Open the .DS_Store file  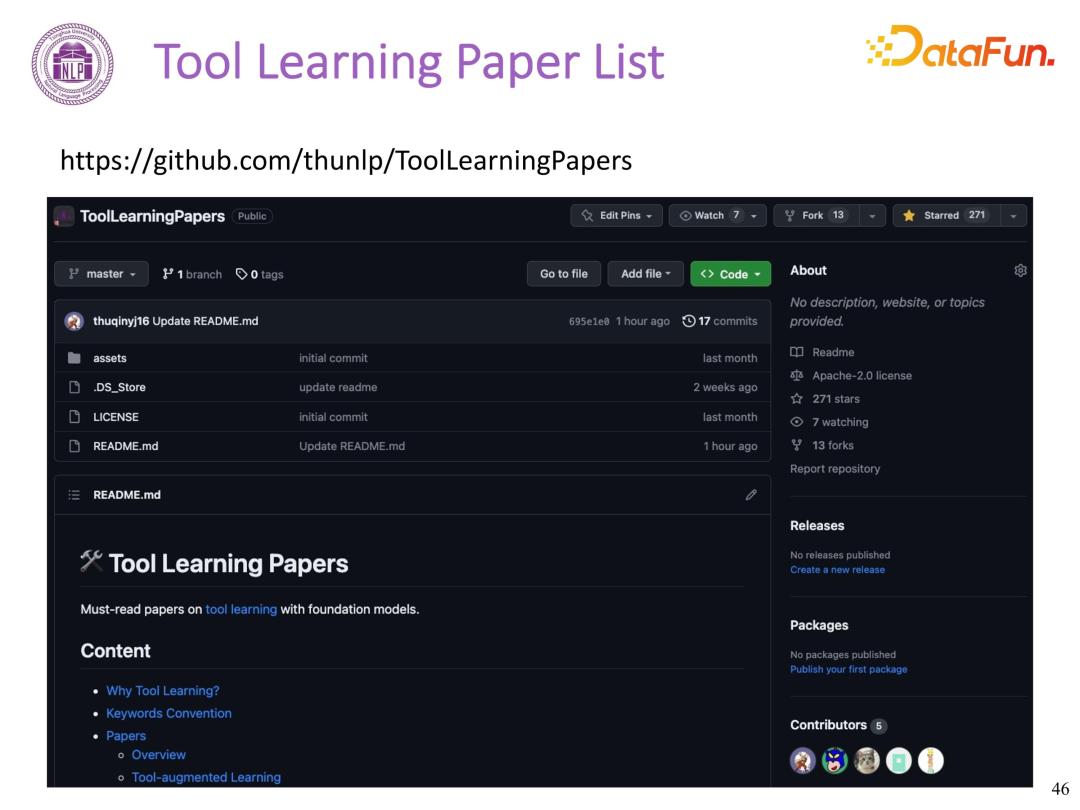(119, 387)
